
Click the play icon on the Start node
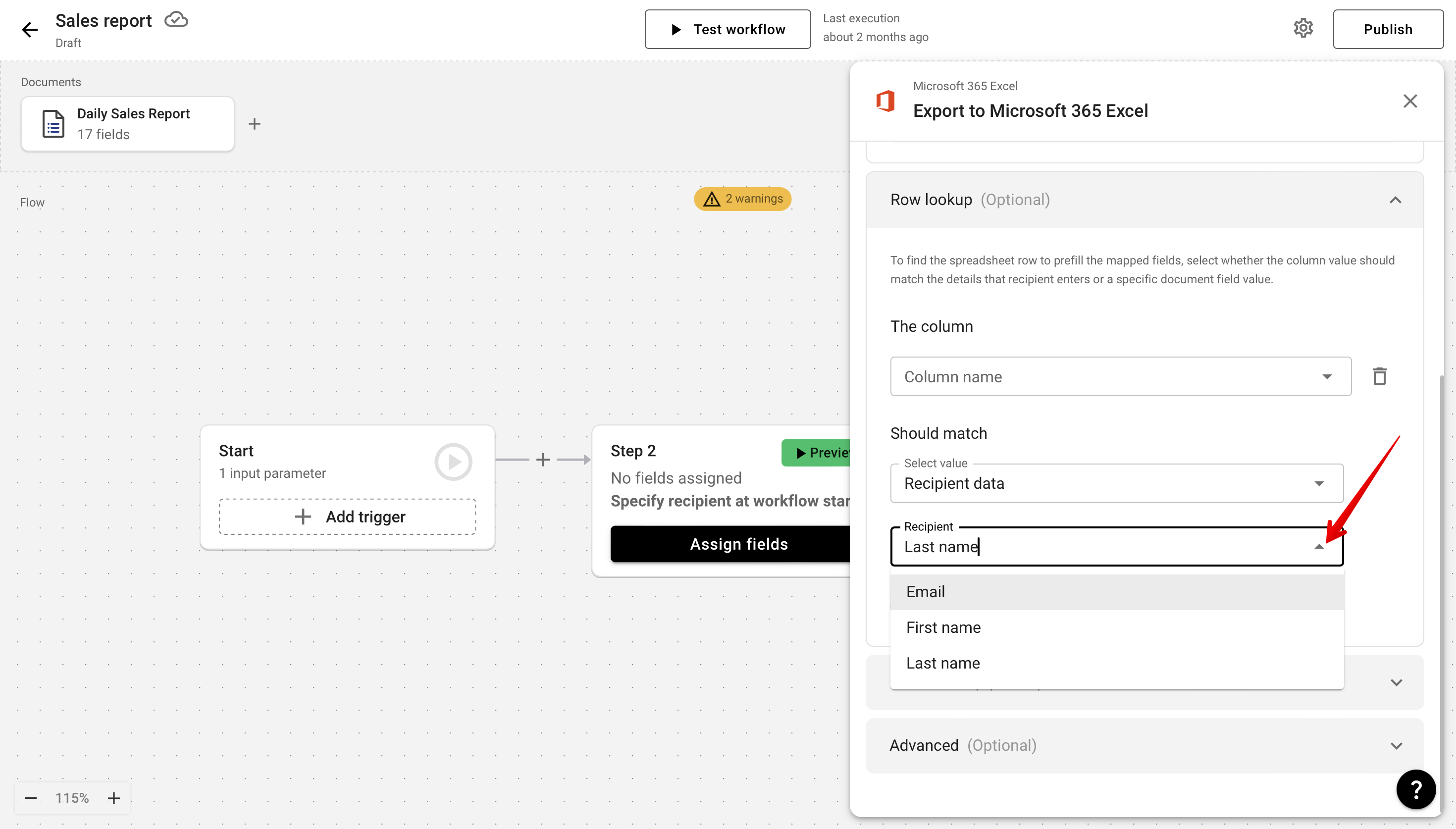(x=453, y=461)
